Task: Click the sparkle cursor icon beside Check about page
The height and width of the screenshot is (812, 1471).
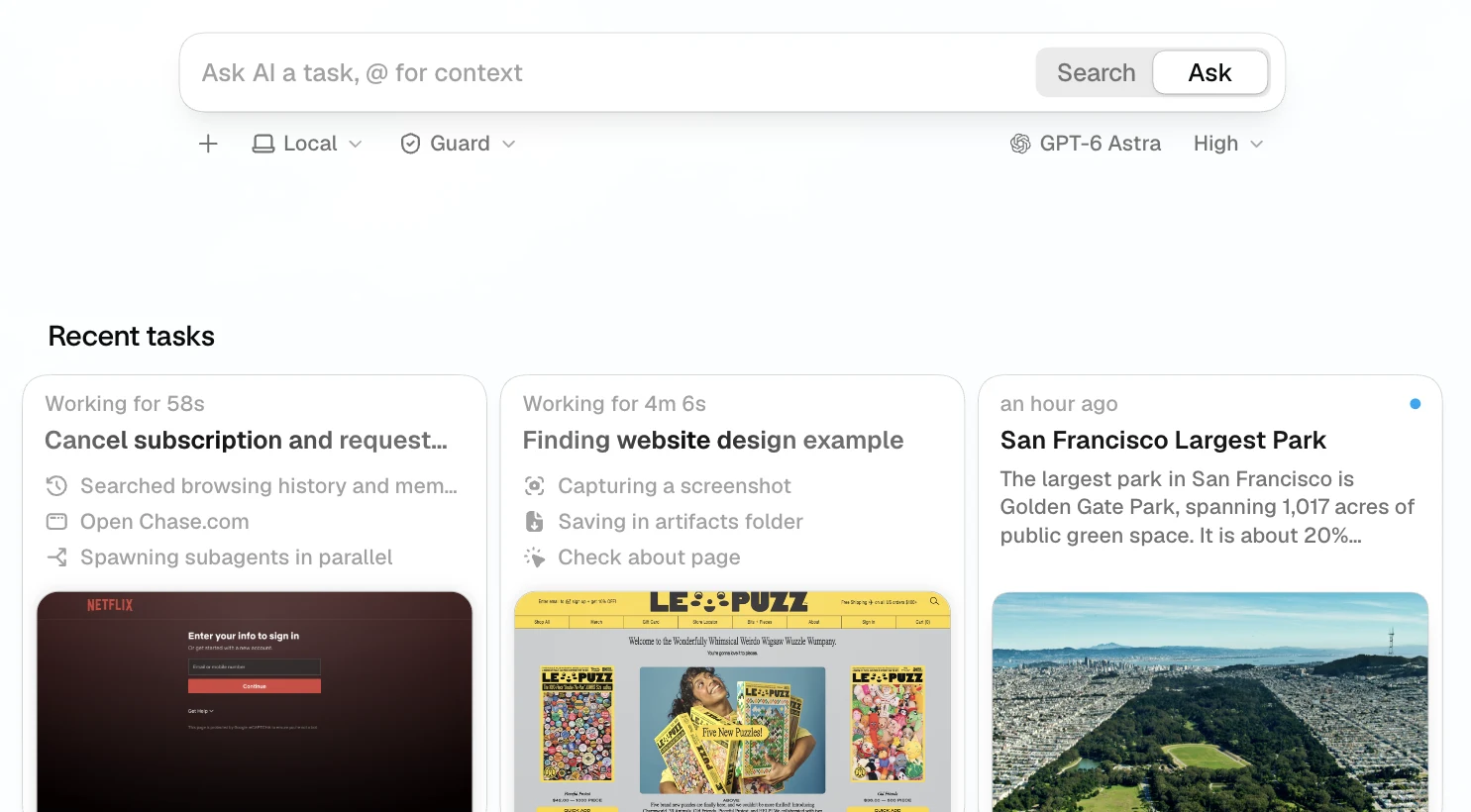Action: 535,558
